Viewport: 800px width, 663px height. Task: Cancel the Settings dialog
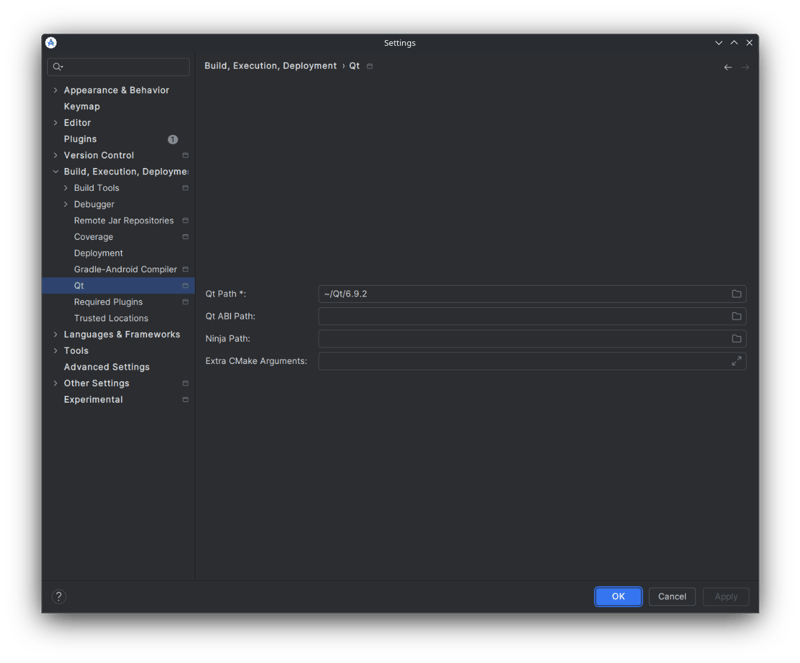click(x=671, y=596)
